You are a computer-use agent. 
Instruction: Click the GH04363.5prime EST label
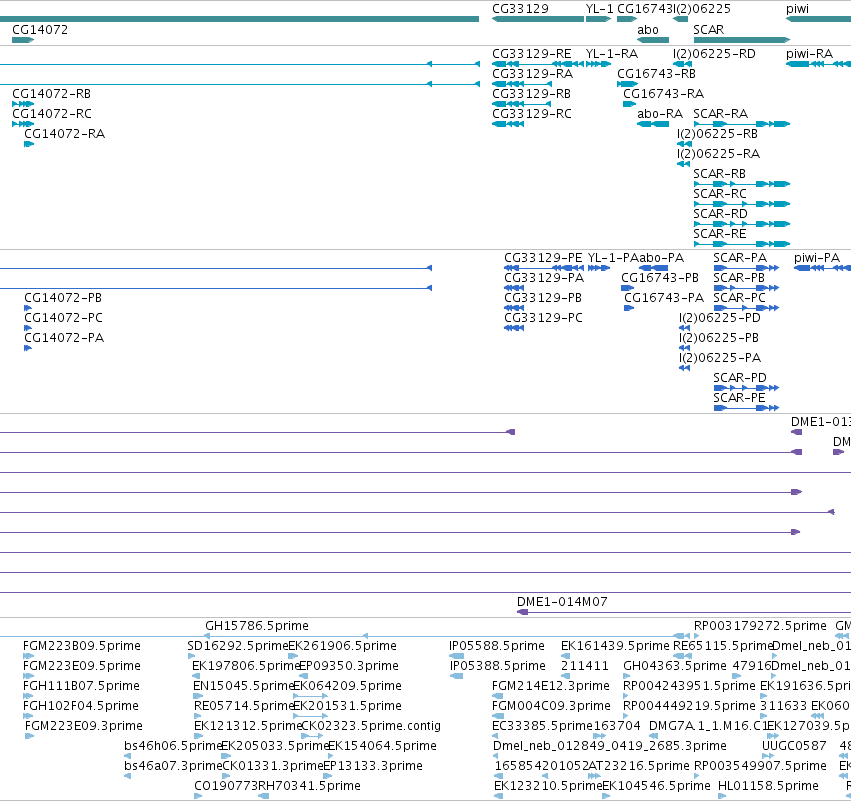pos(675,666)
